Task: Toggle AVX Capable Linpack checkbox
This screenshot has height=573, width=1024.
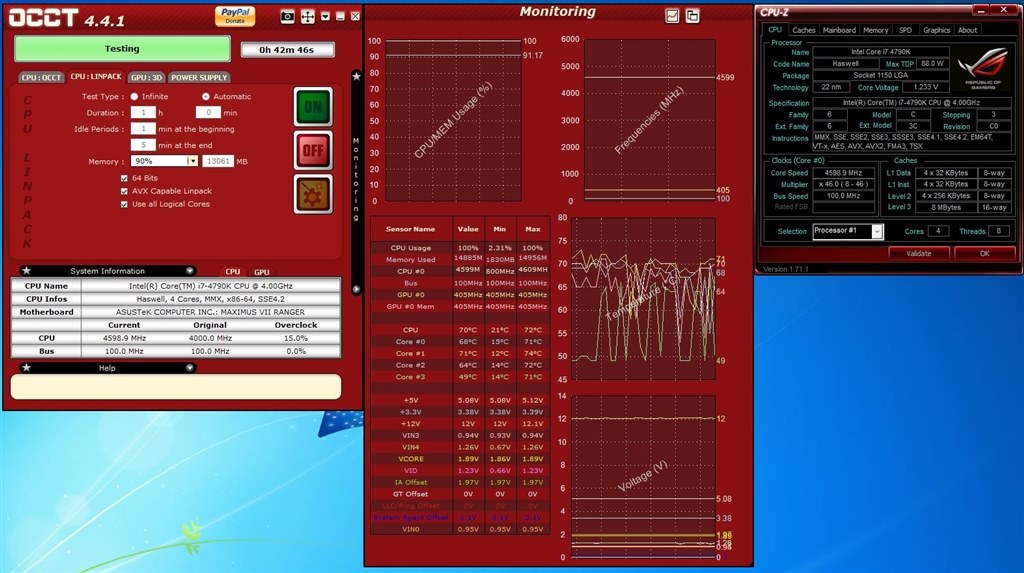Action: [x=124, y=191]
